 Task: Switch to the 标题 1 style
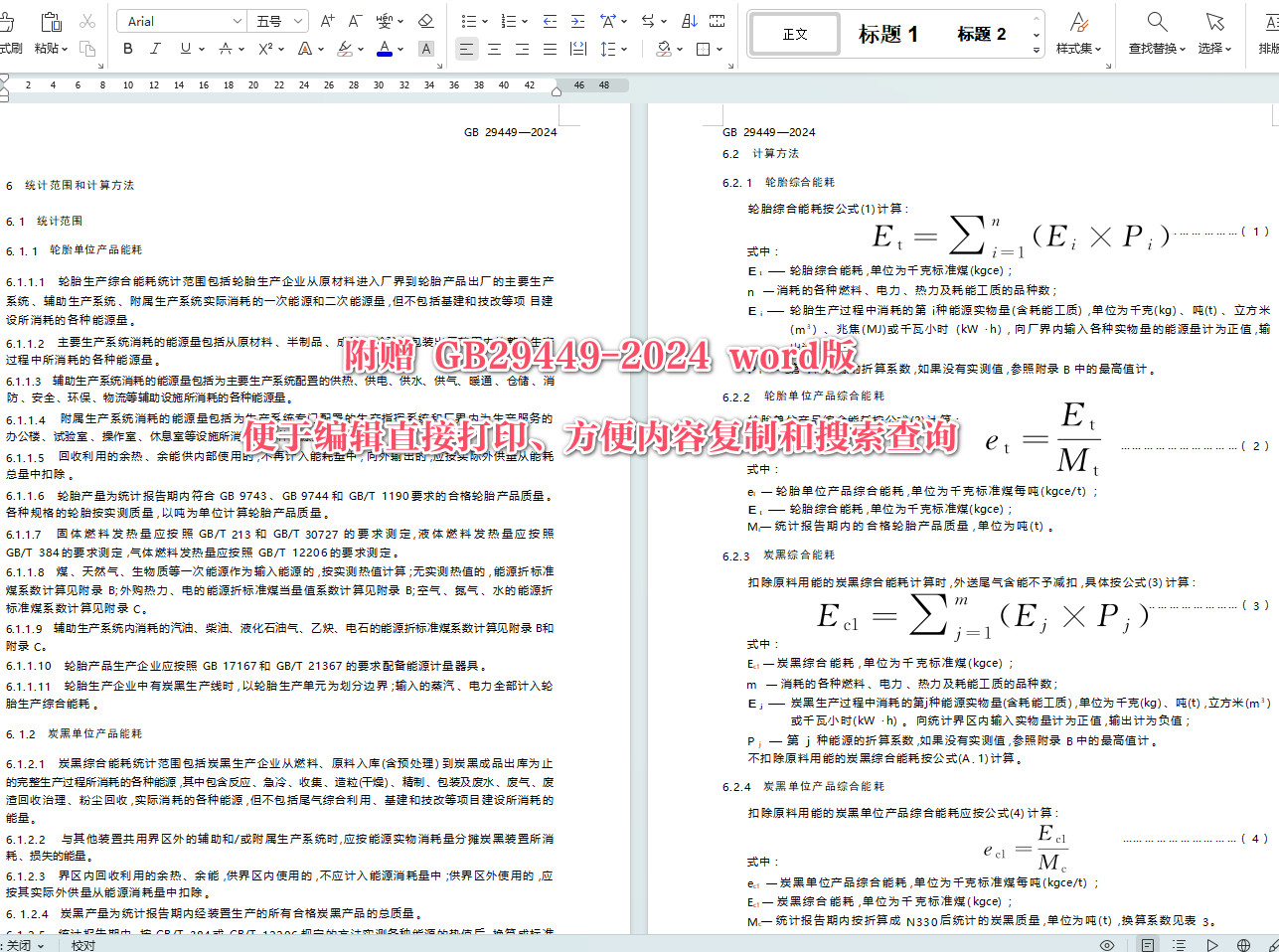(887, 33)
